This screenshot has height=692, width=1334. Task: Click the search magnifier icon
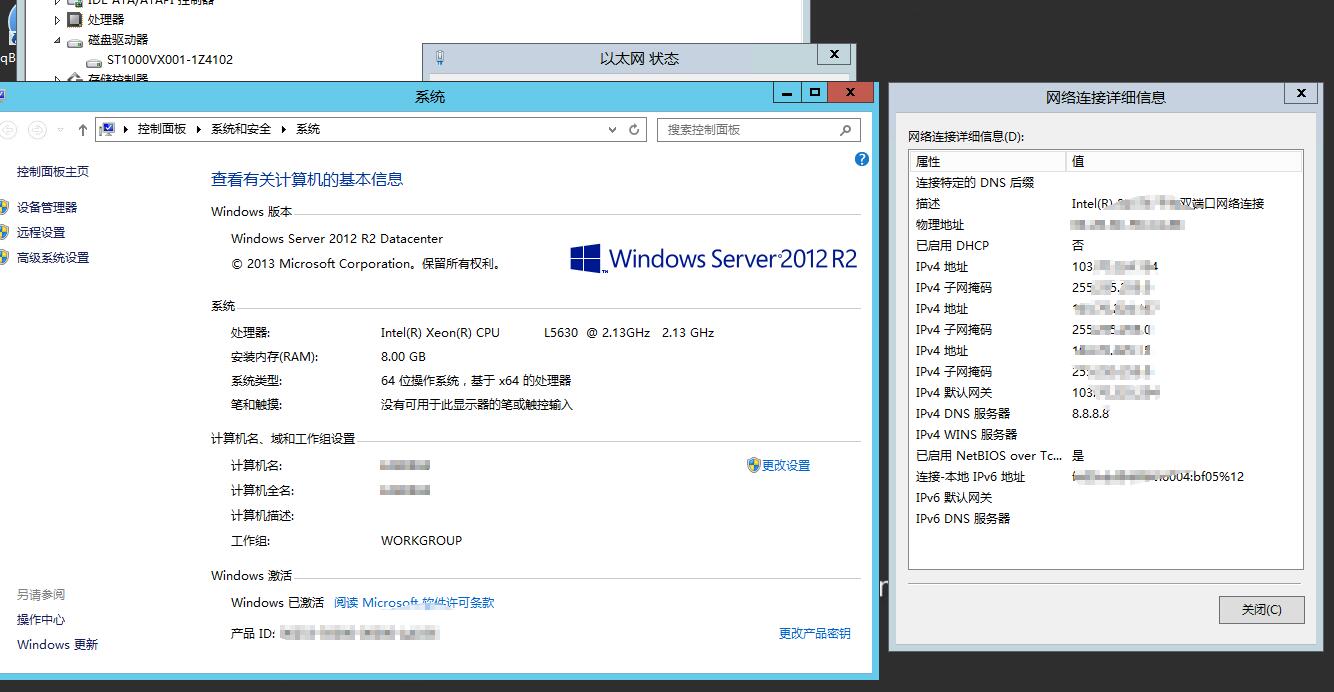[x=846, y=129]
